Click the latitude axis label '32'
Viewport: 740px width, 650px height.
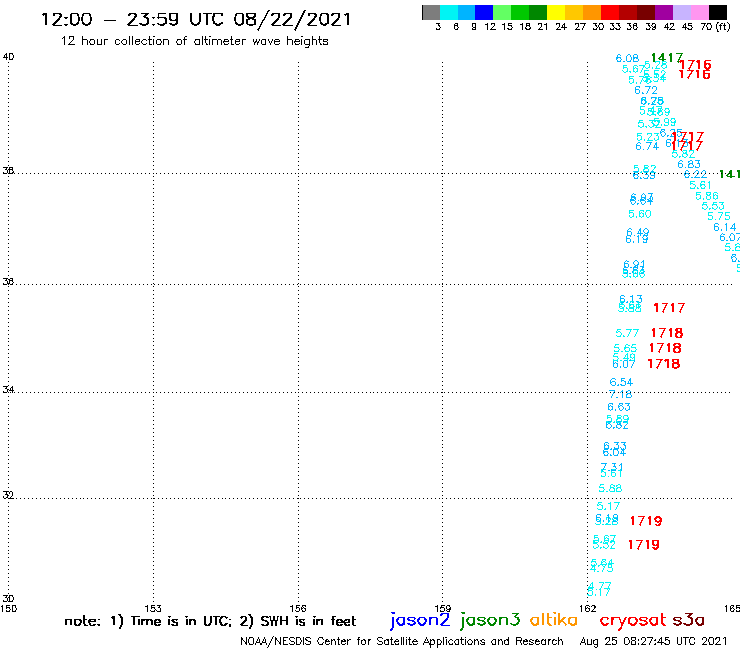(x=8, y=495)
